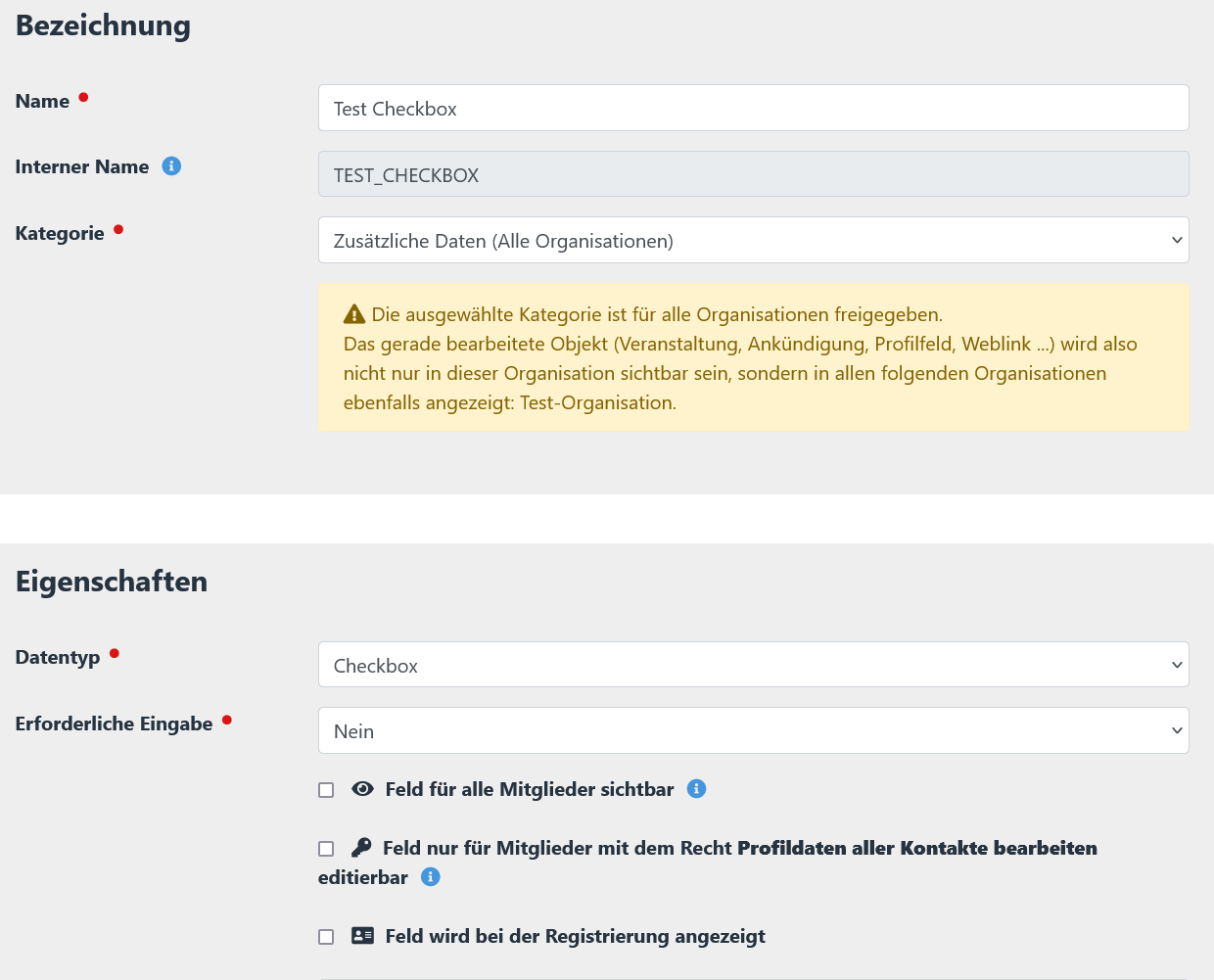Click into the Name field containing 'Test Checkbox'
The height and width of the screenshot is (980, 1214).
pyautogui.click(x=753, y=109)
